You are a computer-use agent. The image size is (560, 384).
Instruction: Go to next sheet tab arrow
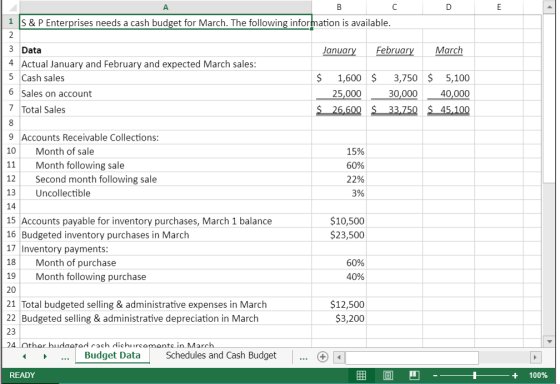(x=45, y=356)
